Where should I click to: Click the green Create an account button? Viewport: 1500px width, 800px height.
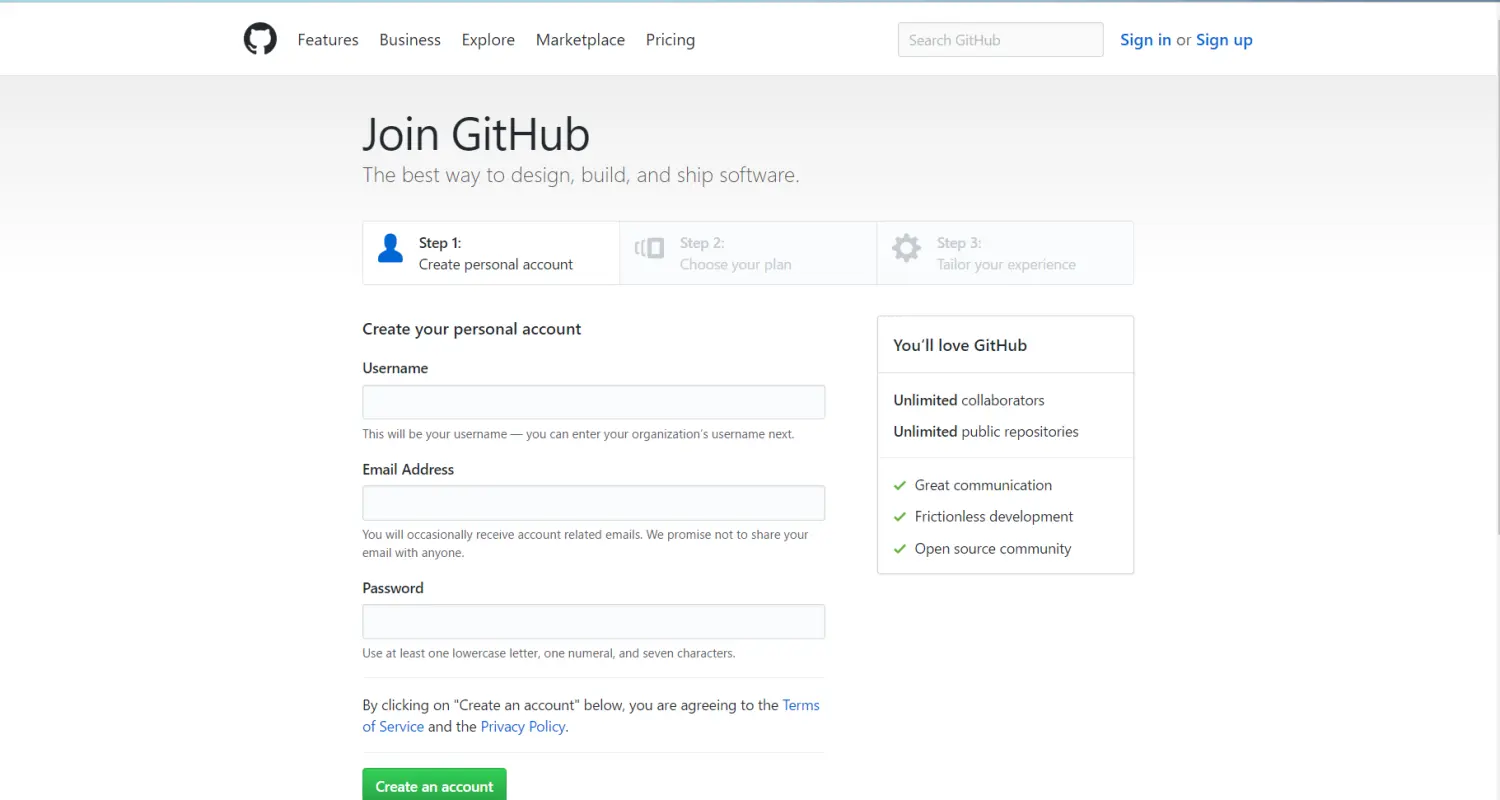434,786
